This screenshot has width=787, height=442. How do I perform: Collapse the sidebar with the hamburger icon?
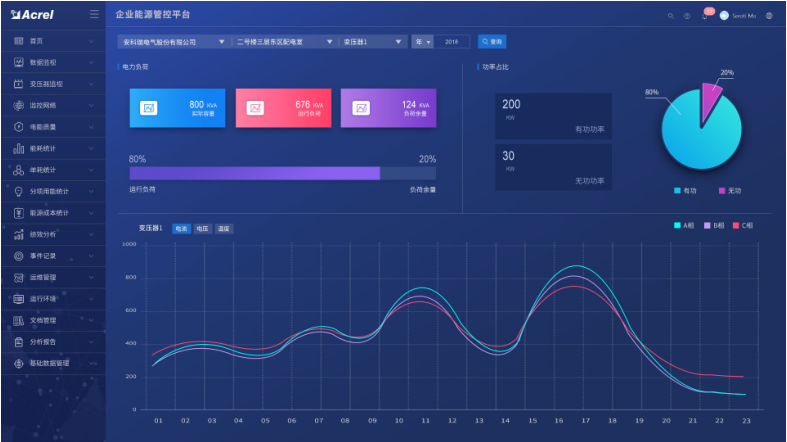click(x=94, y=15)
